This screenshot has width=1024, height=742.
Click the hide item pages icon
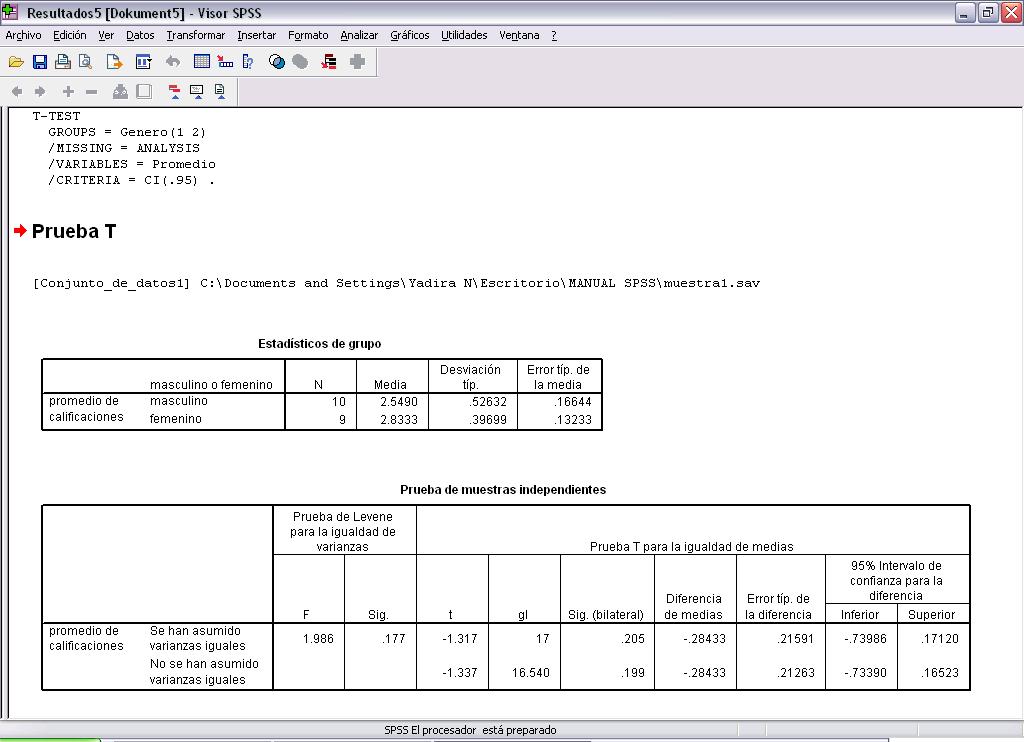pos(144,91)
